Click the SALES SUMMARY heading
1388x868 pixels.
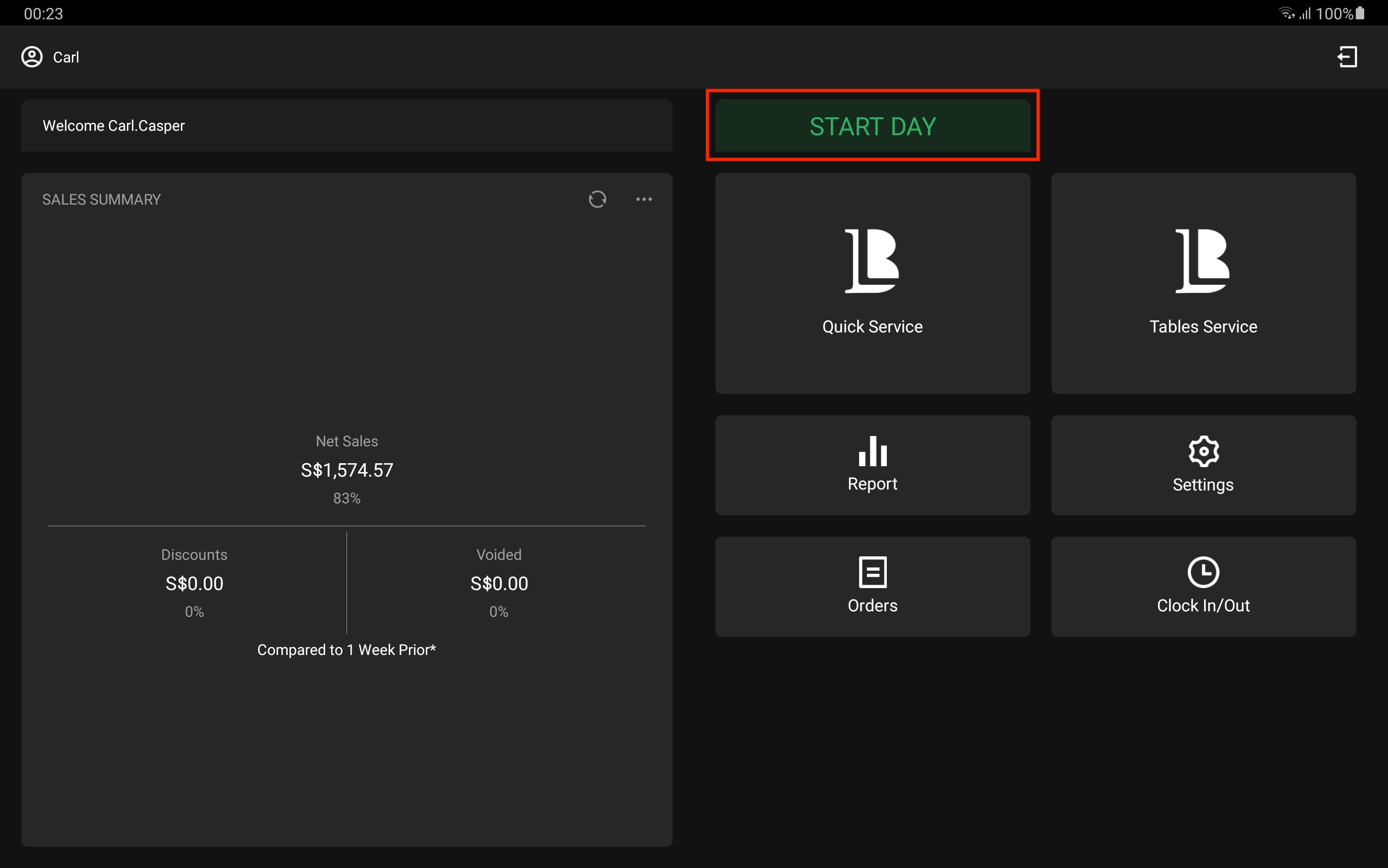[101, 199]
